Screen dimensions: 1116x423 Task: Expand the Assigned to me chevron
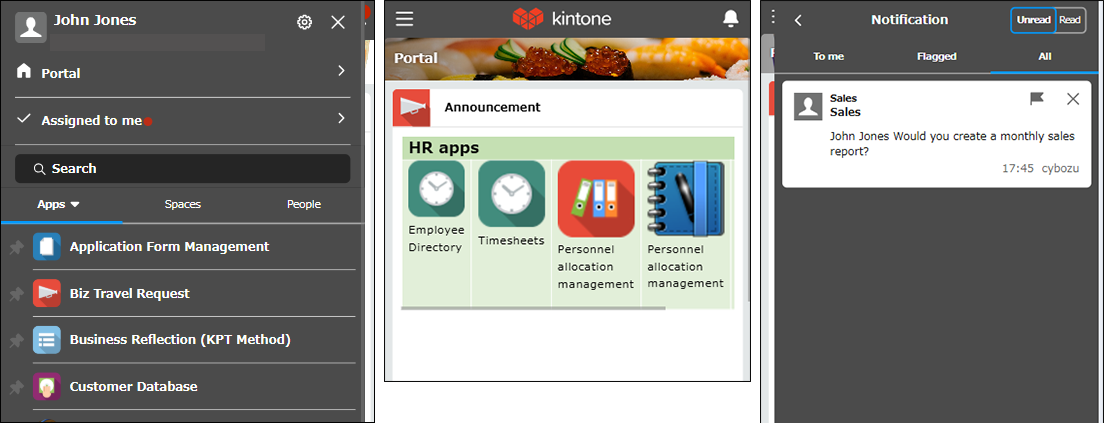[x=341, y=118]
